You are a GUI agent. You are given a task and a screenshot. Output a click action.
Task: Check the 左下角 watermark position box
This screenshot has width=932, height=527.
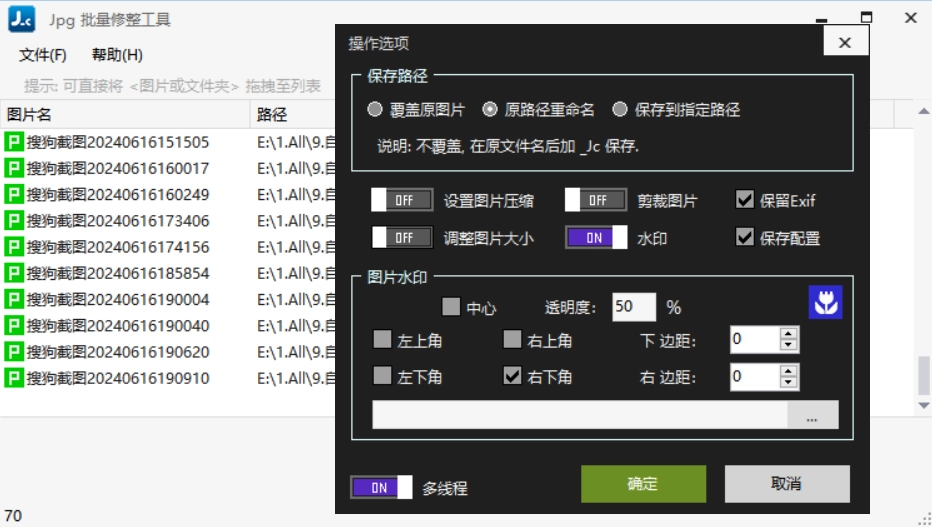[382, 375]
